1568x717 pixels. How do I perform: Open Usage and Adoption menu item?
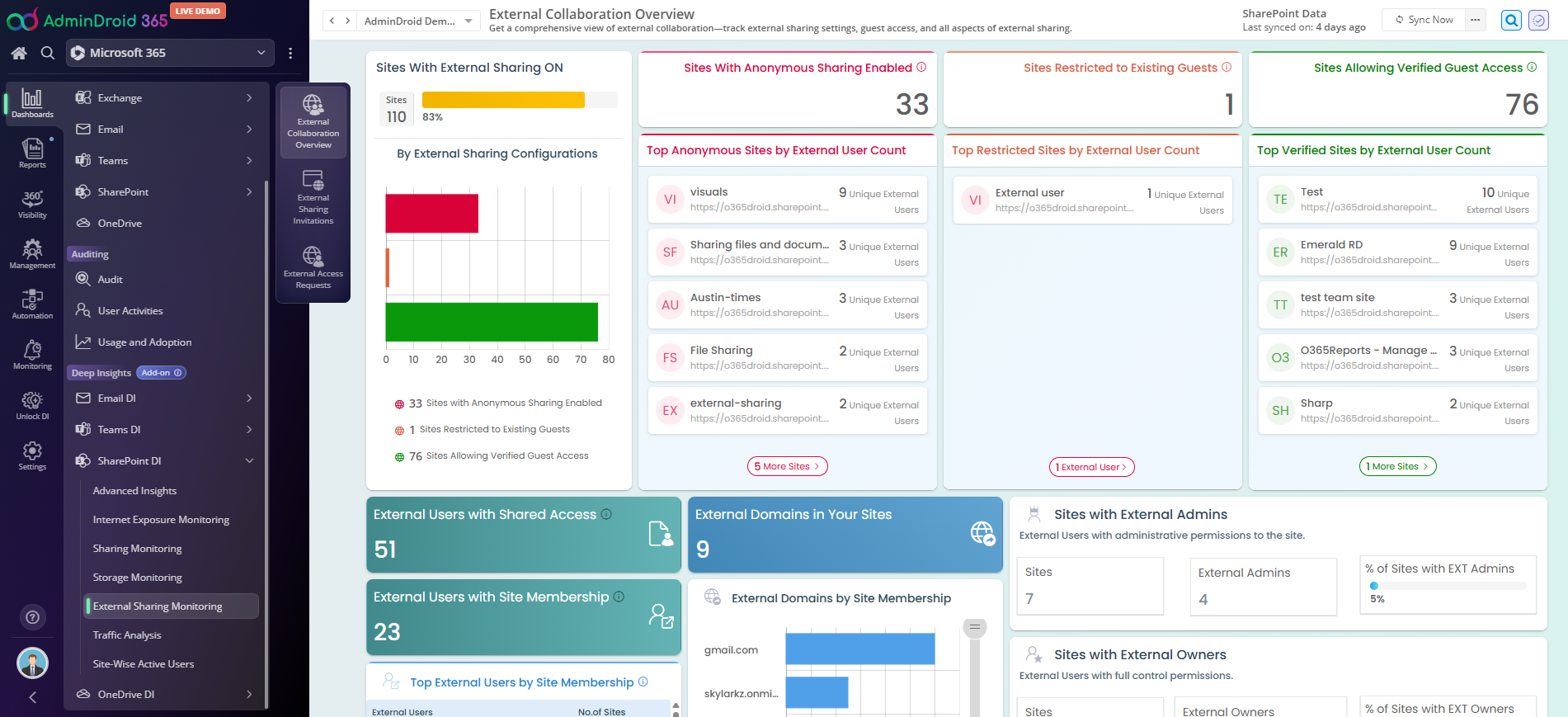[x=144, y=342]
